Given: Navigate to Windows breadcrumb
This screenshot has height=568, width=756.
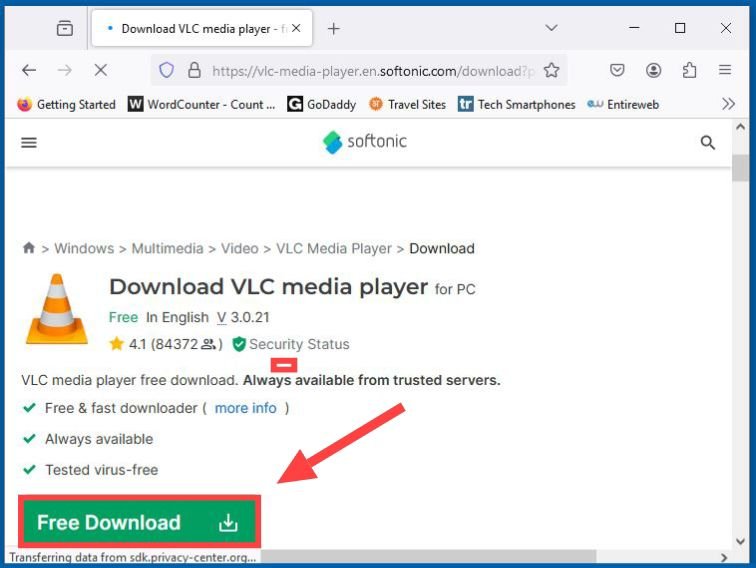Looking at the screenshot, I should 84,248.
